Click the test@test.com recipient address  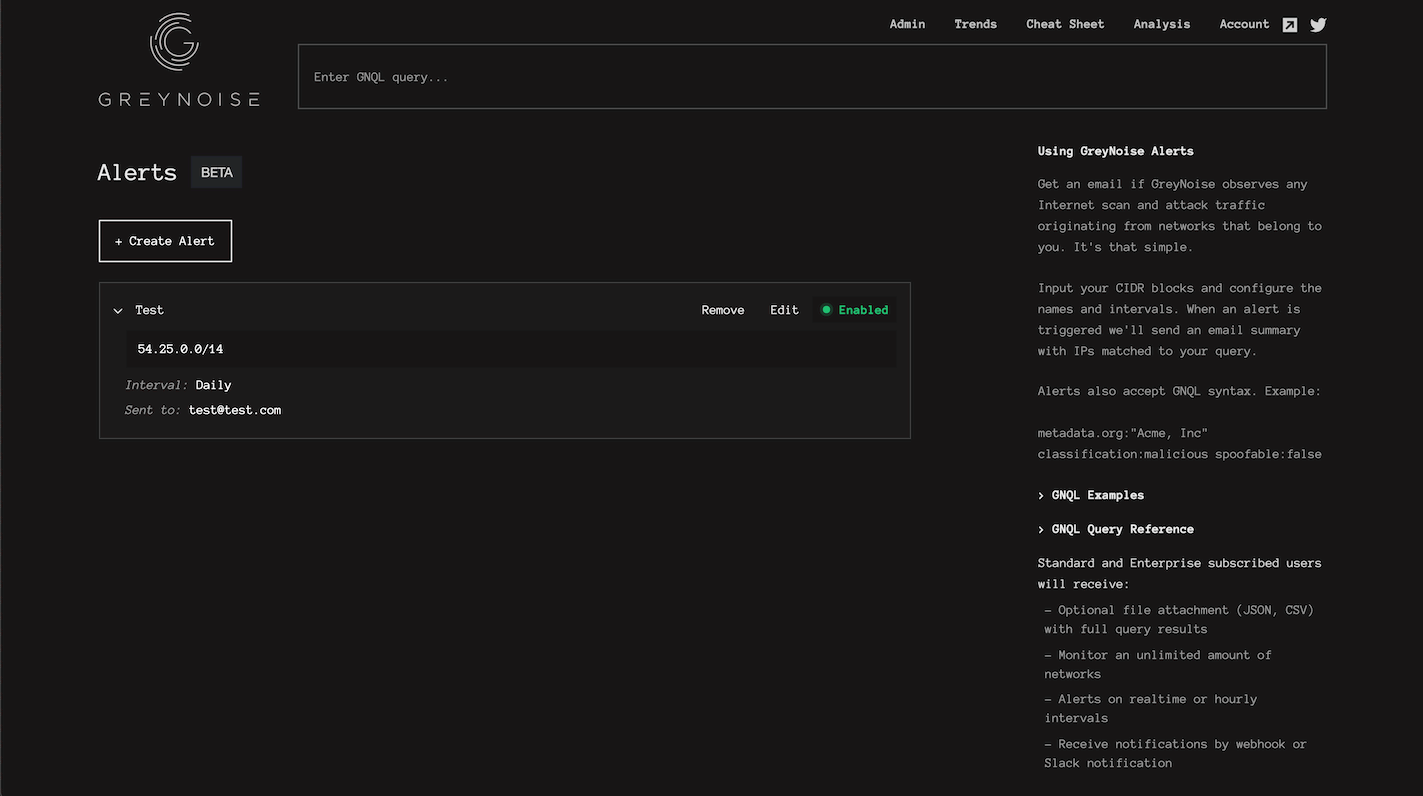click(x=235, y=410)
